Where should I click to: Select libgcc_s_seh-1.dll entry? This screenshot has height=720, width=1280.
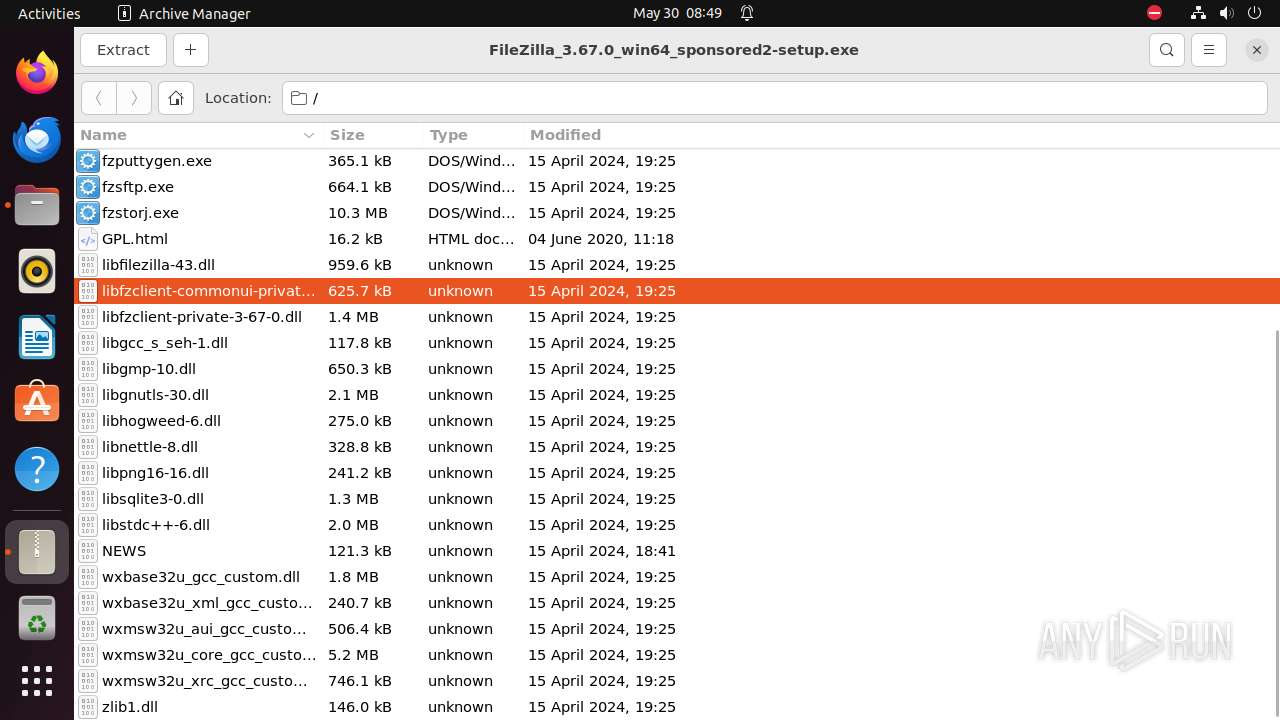(x=677, y=343)
